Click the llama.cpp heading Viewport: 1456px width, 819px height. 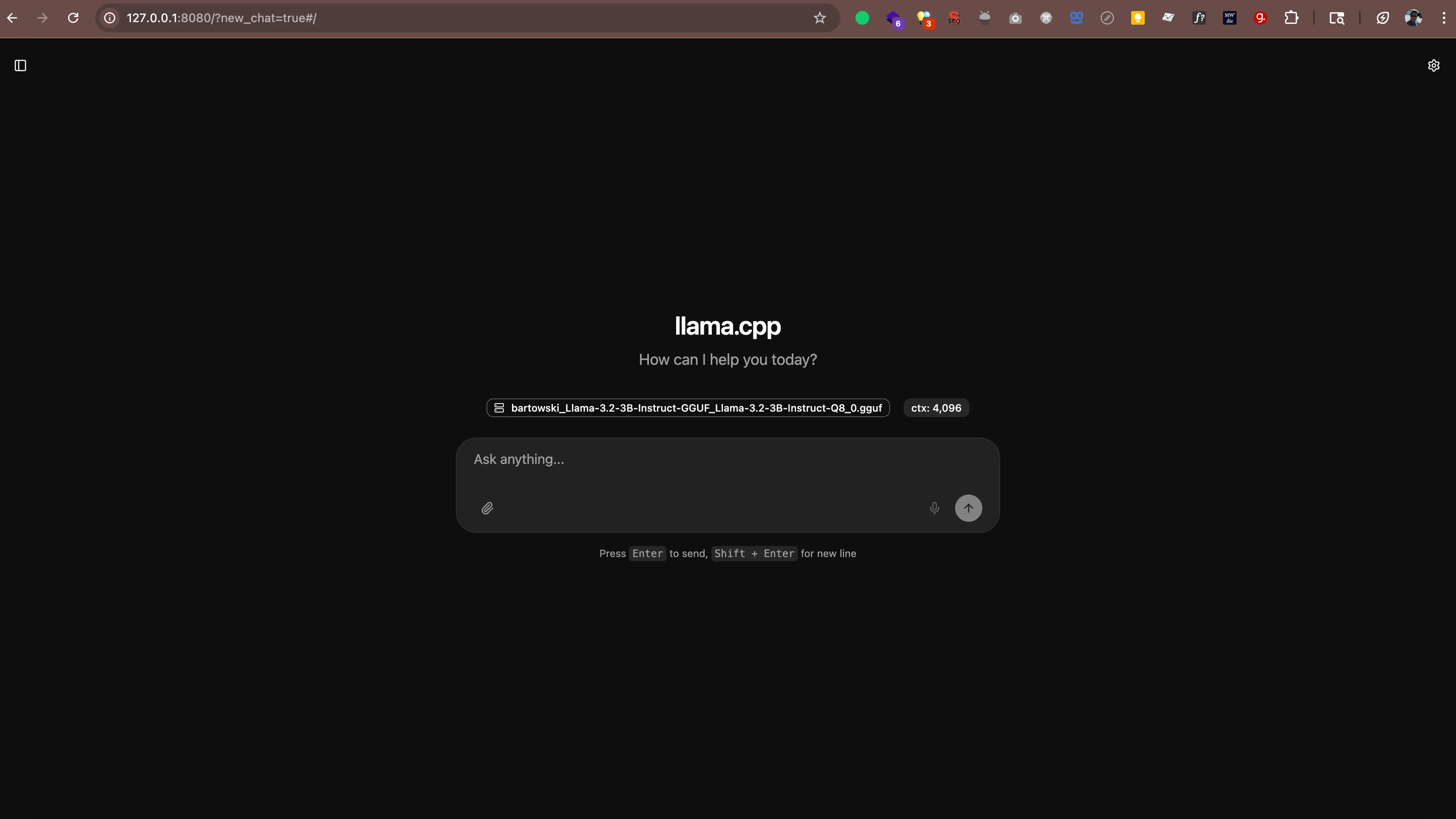pos(728,326)
